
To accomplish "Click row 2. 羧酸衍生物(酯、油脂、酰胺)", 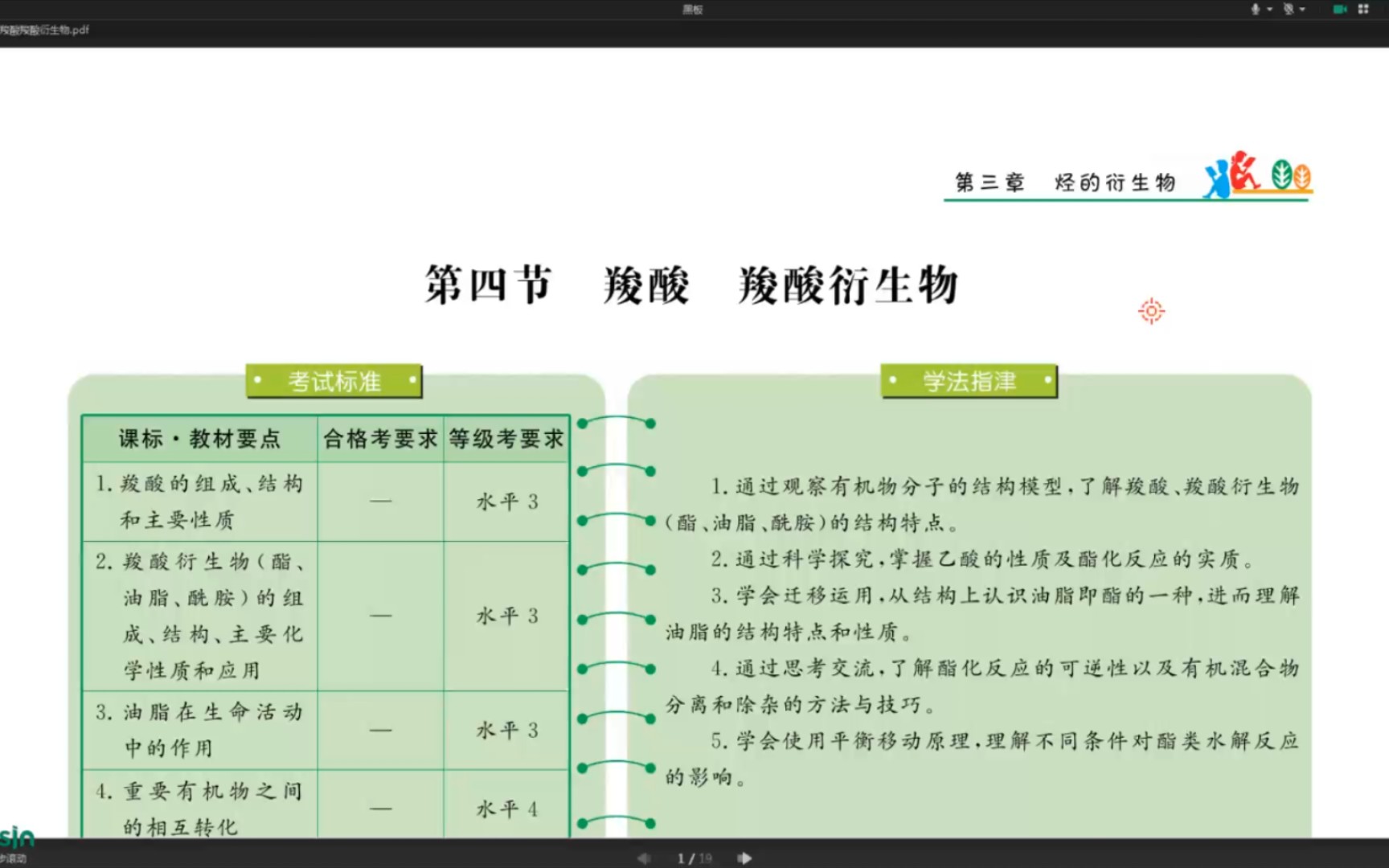I will point(200,616).
